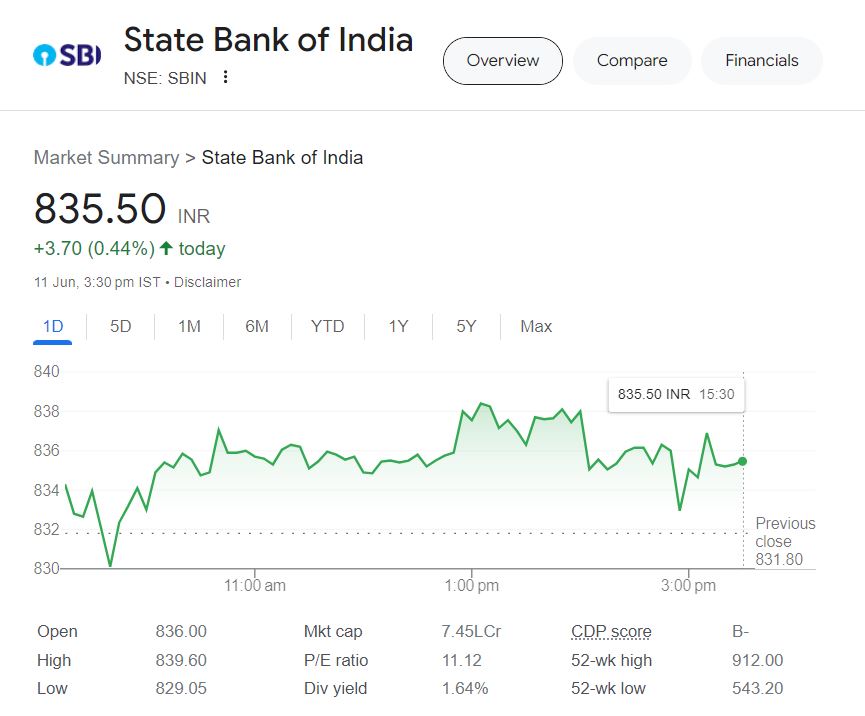
Task: Switch to the Compare tab
Action: [x=632, y=60]
